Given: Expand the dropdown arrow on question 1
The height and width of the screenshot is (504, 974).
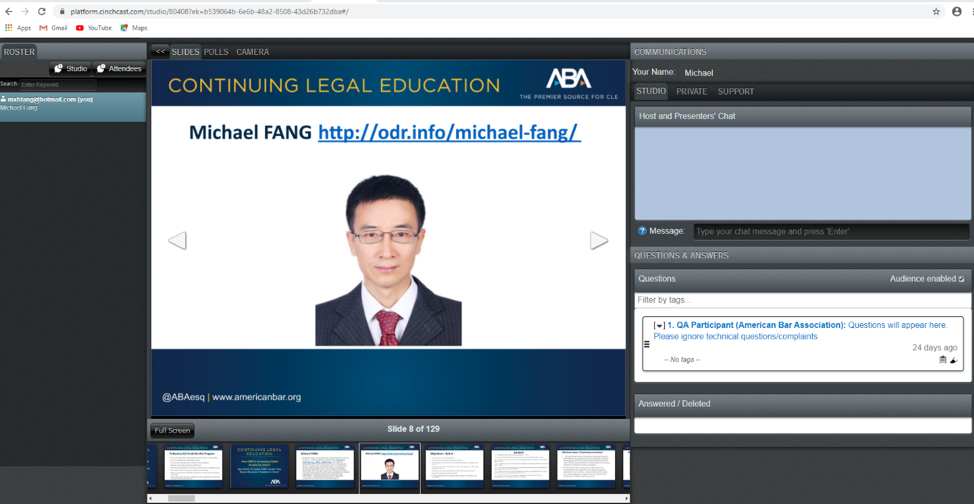Looking at the screenshot, I should tap(659, 326).
